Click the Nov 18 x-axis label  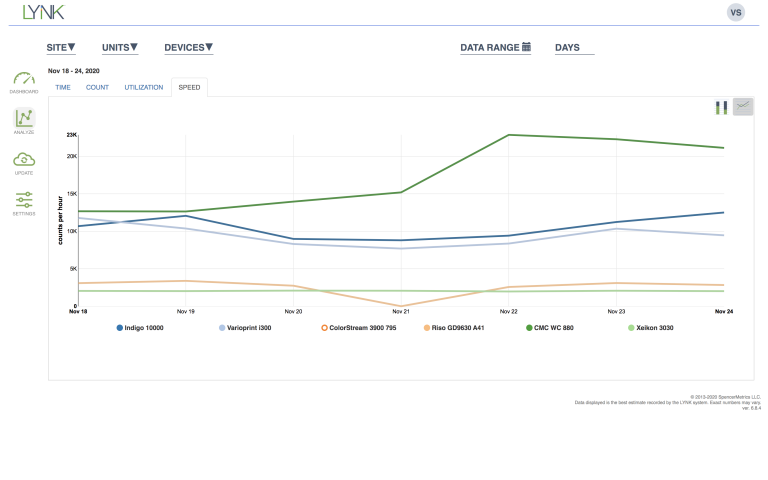[x=78, y=312]
